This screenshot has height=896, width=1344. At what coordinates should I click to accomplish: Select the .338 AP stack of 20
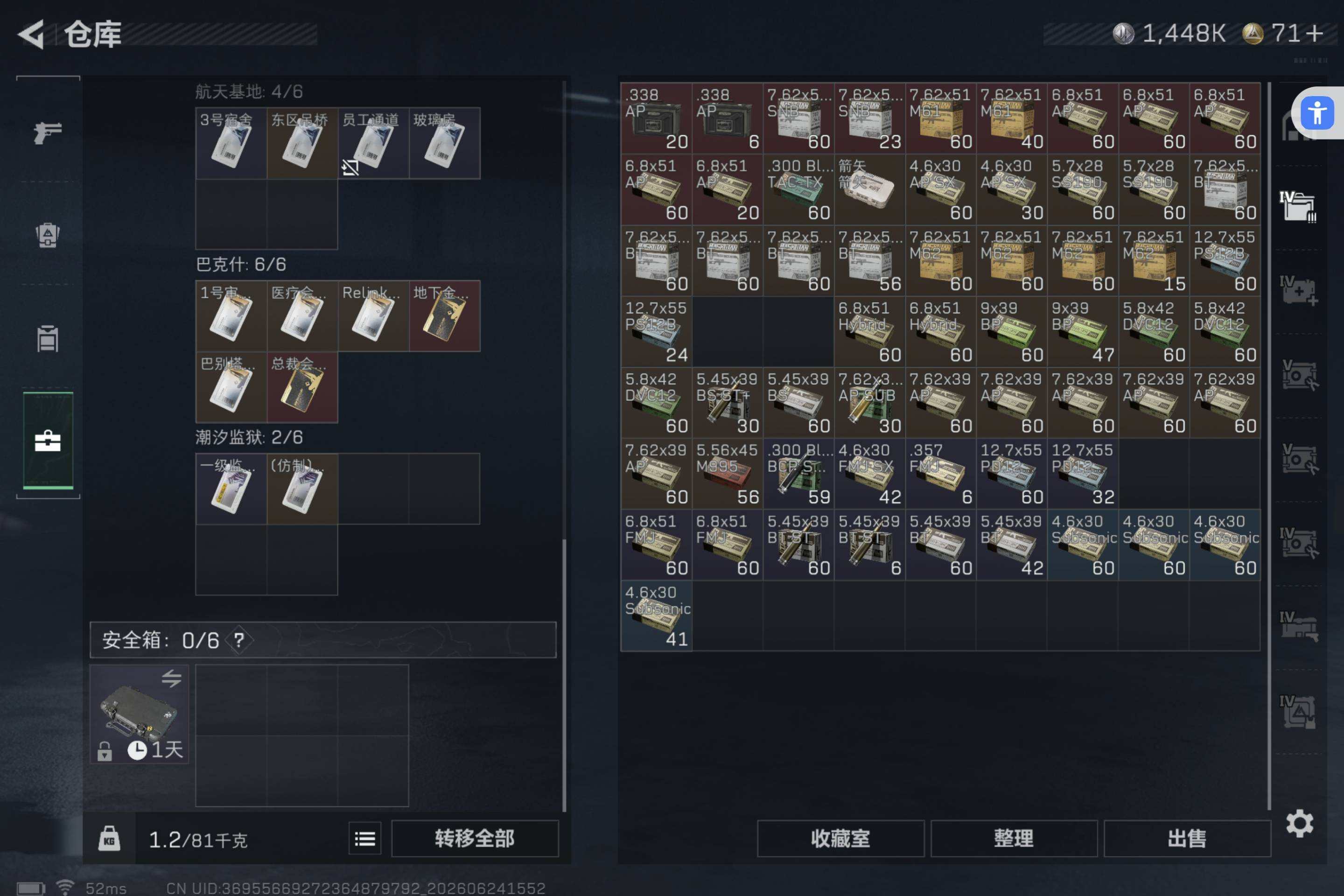click(x=657, y=118)
